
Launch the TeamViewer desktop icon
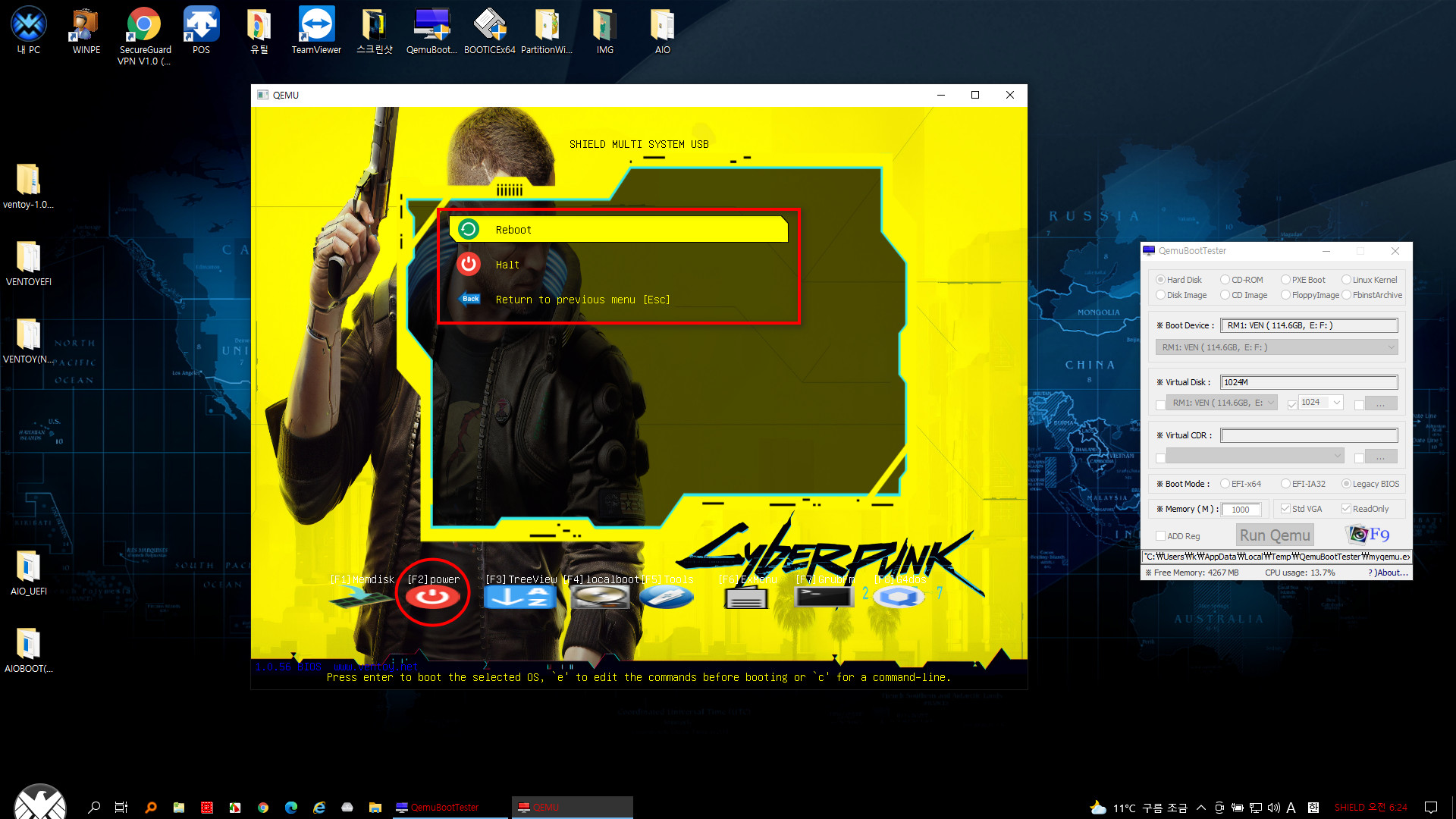click(x=316, y=31)
